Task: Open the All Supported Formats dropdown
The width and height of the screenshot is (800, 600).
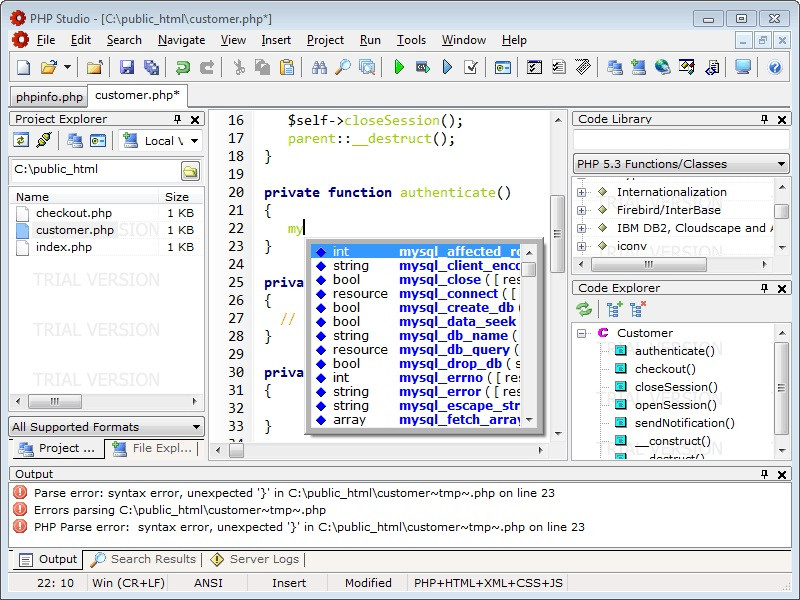Action: click(x=107, y=427)
